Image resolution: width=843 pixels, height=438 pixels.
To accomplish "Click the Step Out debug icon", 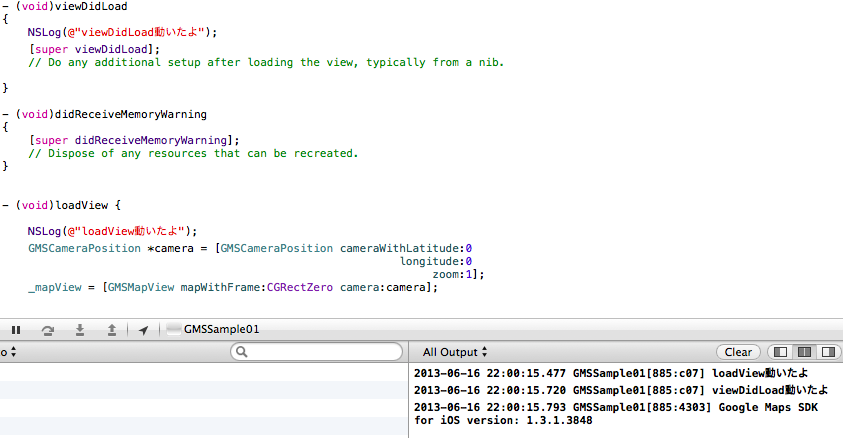I will 112,330.
